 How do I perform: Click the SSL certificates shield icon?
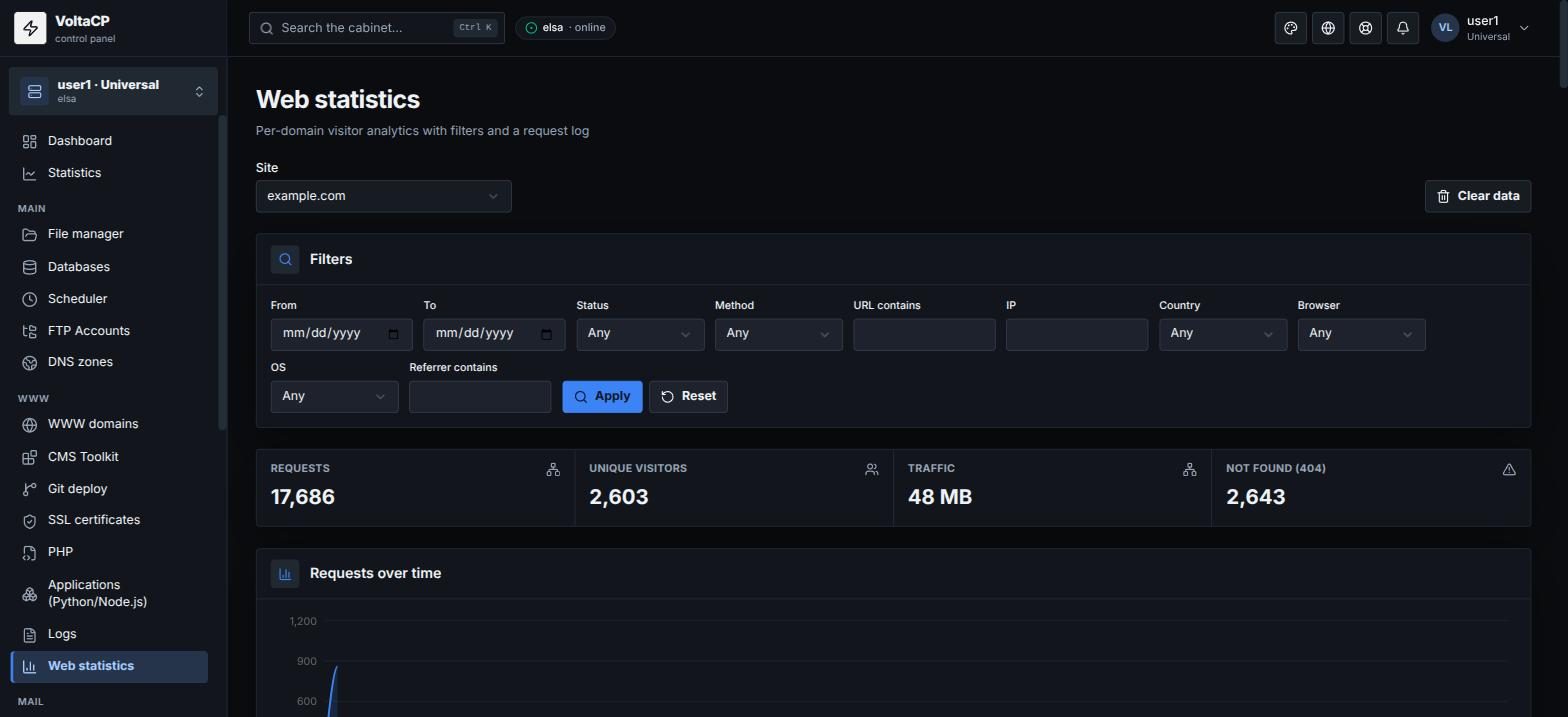[30, 520]
